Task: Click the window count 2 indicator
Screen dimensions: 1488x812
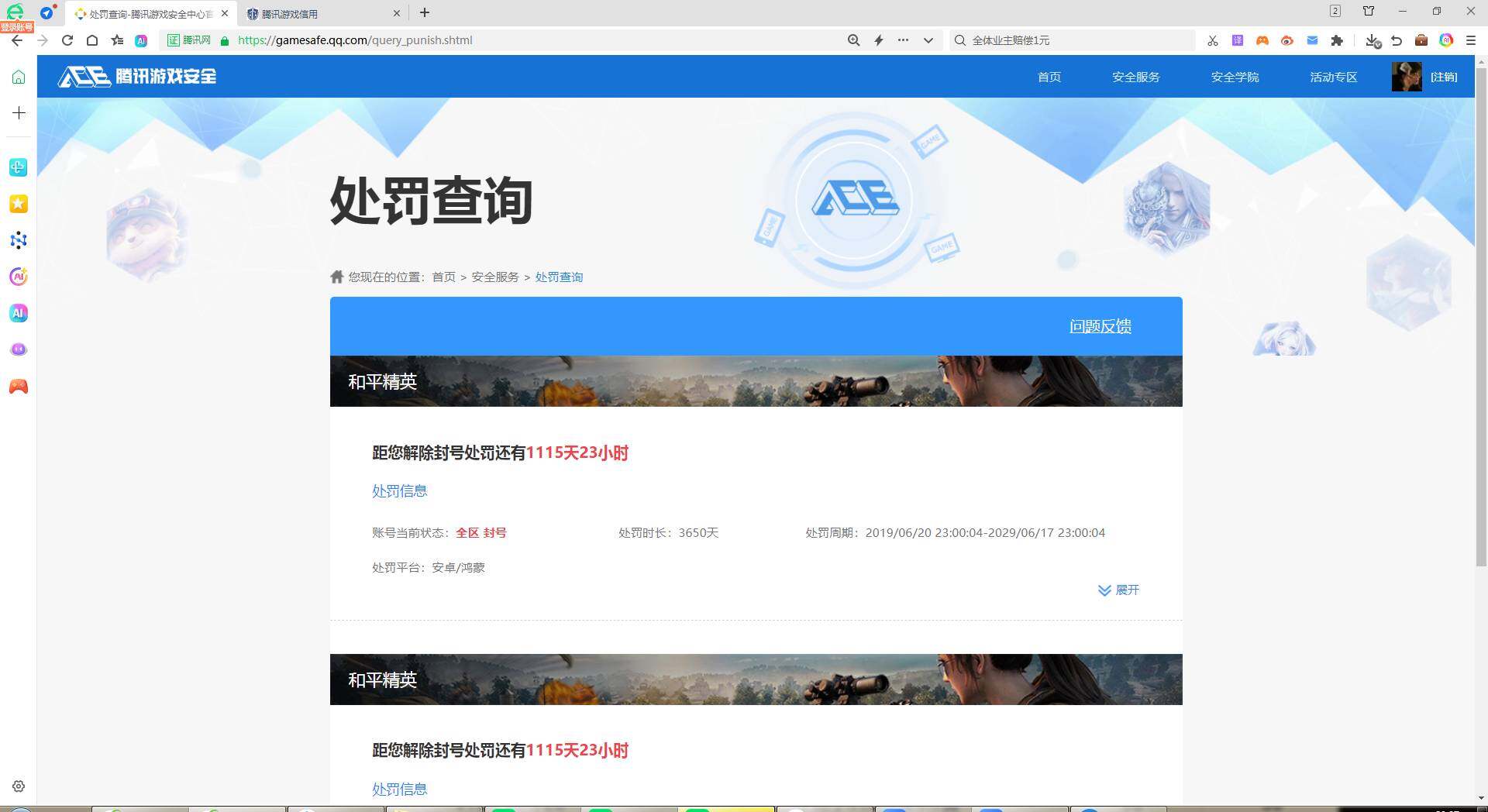Action: coord(1335,11)
